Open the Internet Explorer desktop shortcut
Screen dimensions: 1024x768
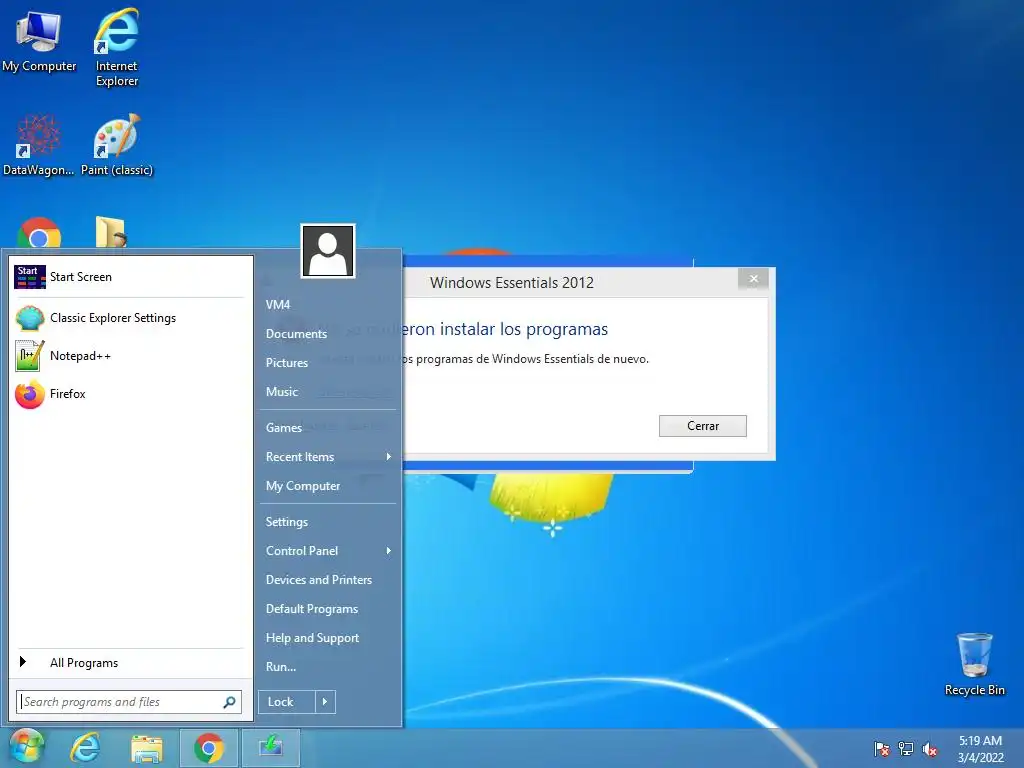click(x=117, y=47)
